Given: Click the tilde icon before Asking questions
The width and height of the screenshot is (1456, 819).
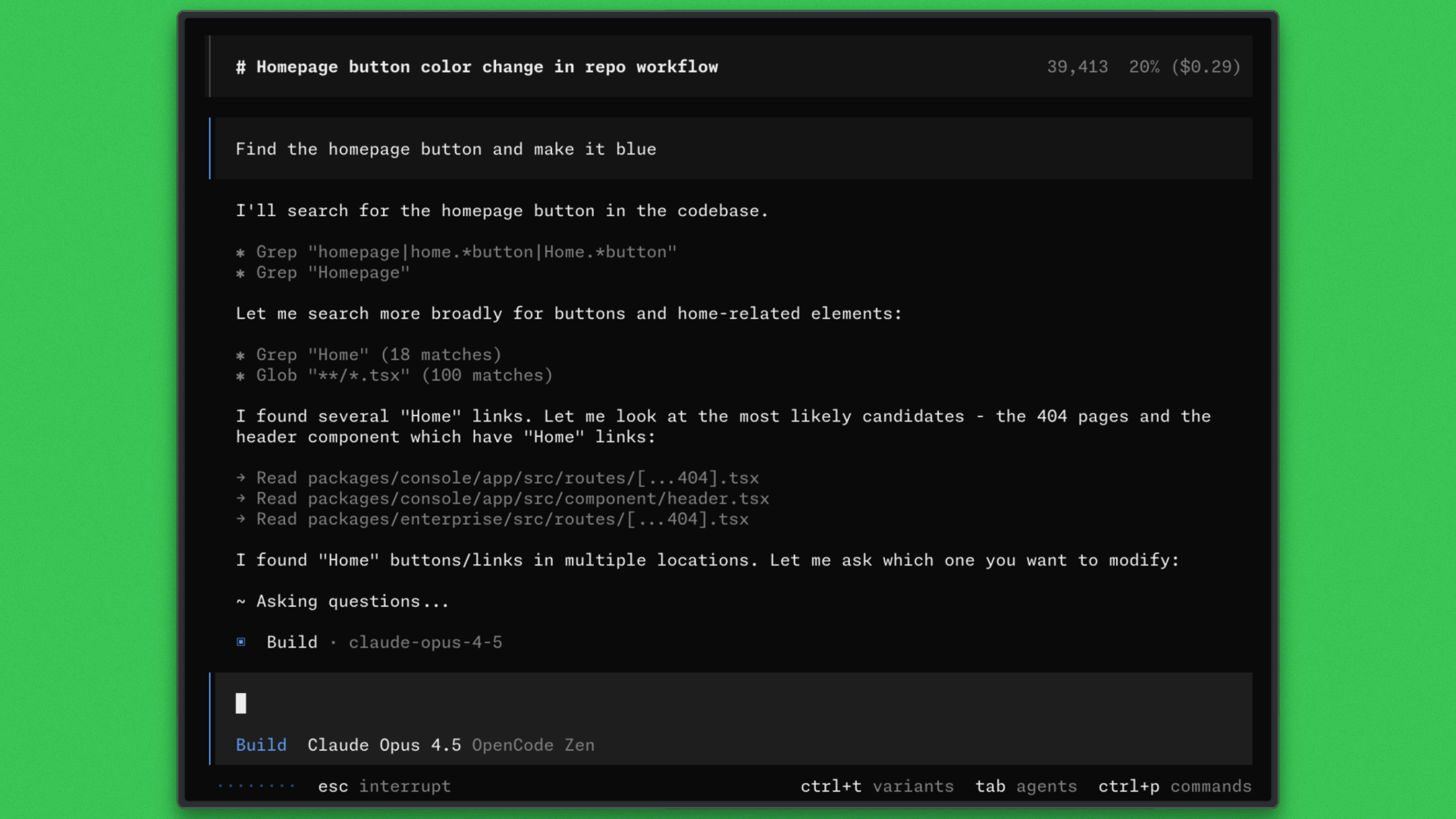Looking at the screenshot, I should point(240,601).
